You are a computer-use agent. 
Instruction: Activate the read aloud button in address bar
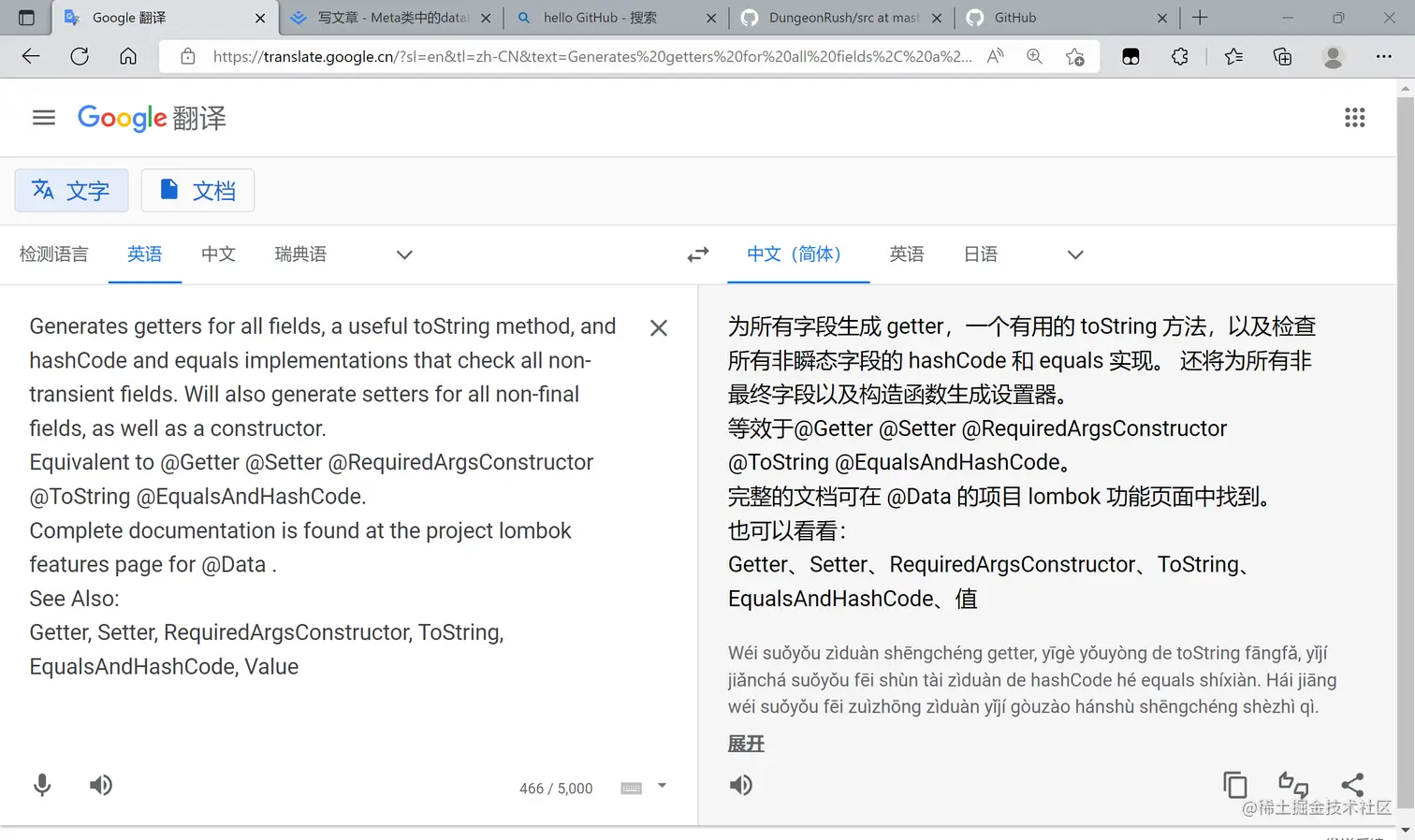click(996, 56)
